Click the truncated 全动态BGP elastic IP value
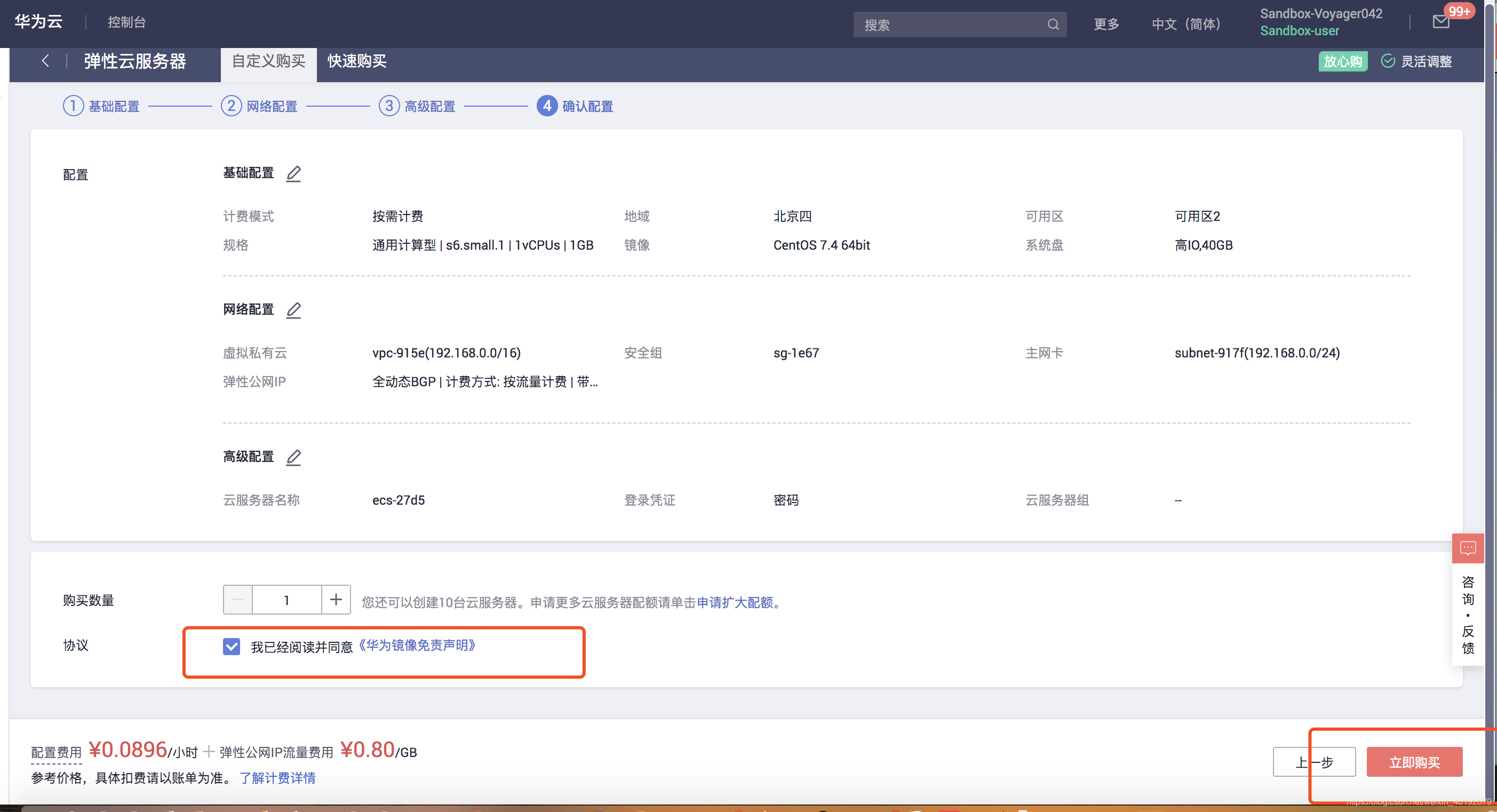This screenshot has height=812, width=1497. click(x=485, y=382)
